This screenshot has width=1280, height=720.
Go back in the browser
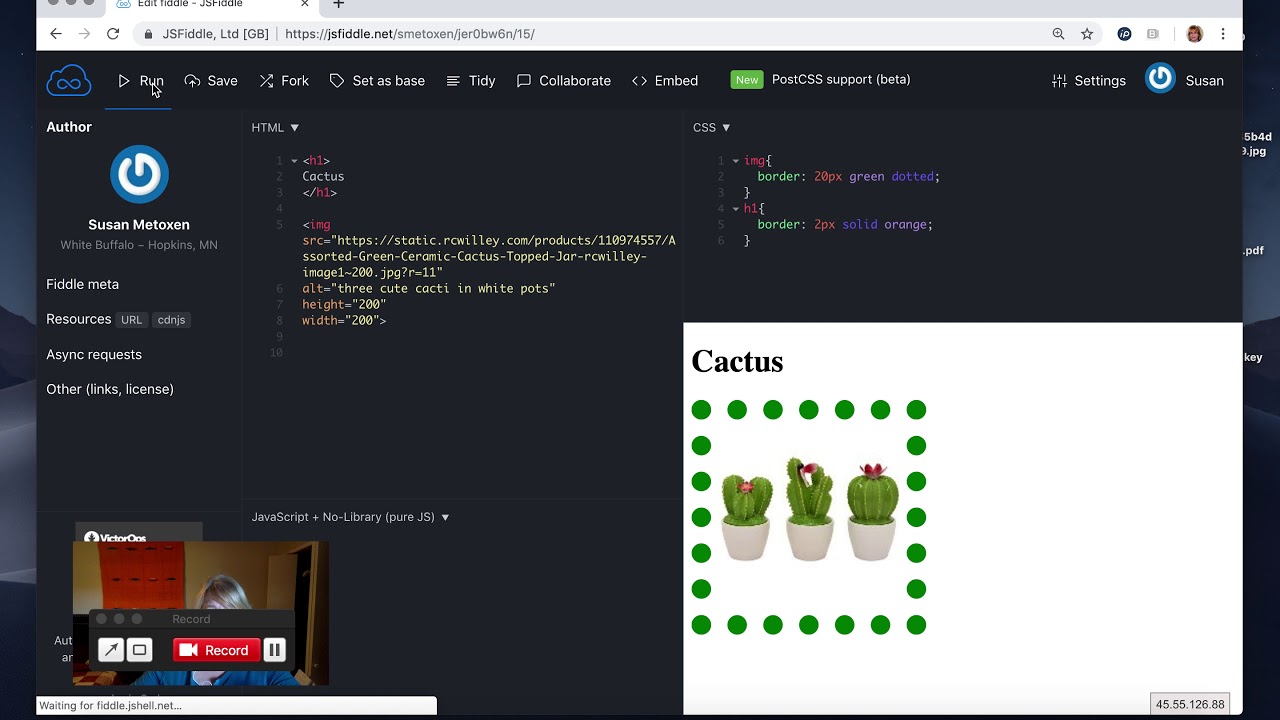(56, 34)
